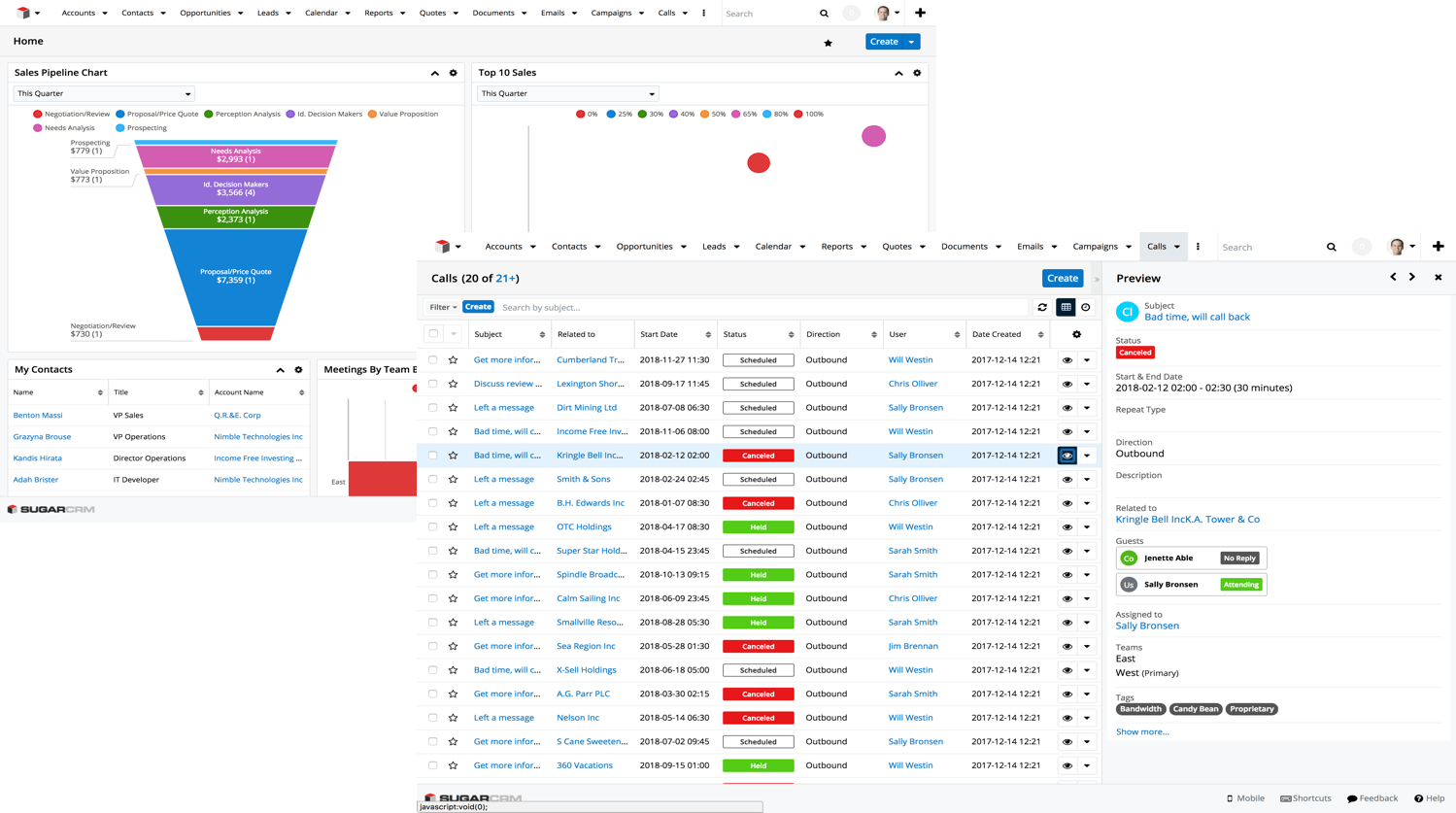The width and height of the screenshot is (1456, 813).
Task: Switch to list view icon in Calls toolbar
Action: (x=1066, y=308)
